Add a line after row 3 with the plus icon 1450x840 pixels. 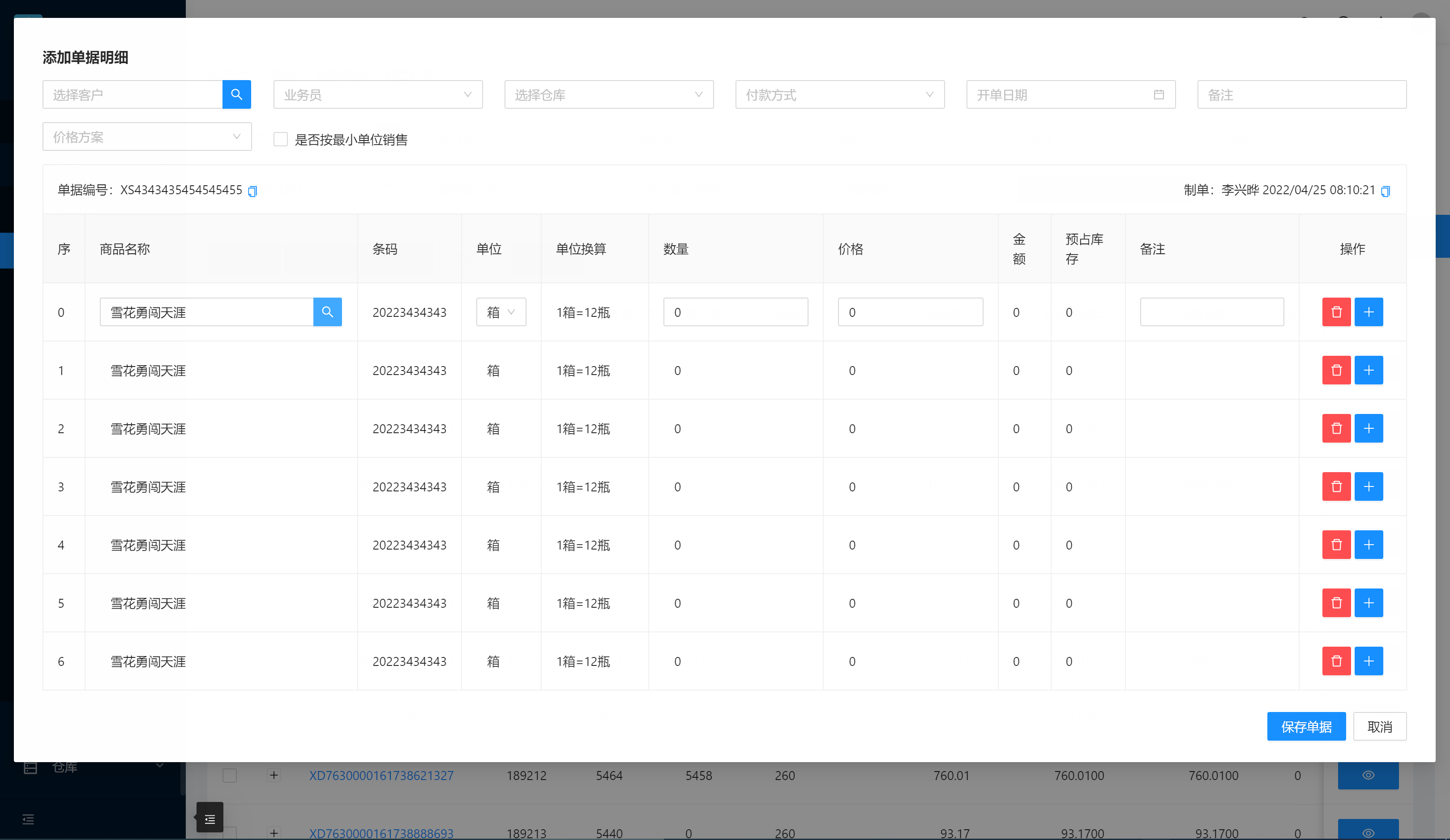[1368, 487]
